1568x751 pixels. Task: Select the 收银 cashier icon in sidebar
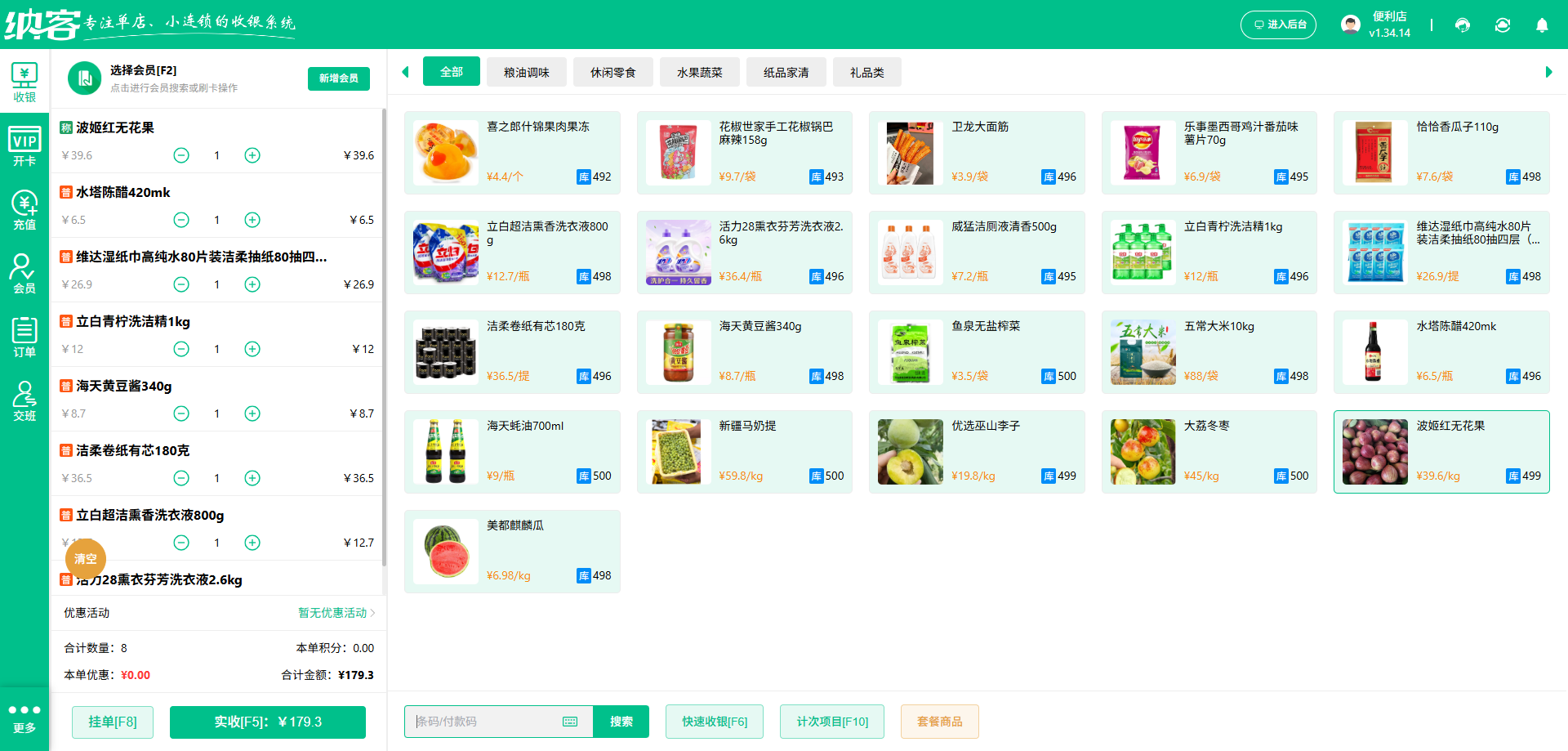click(24, 82)
